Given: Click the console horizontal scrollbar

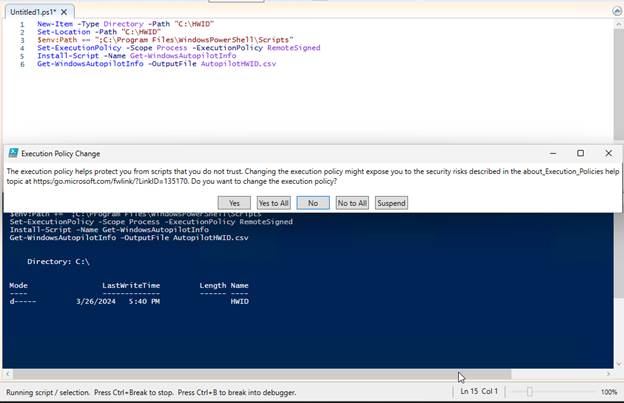Looking at the screenshot, I should point(300,374).
